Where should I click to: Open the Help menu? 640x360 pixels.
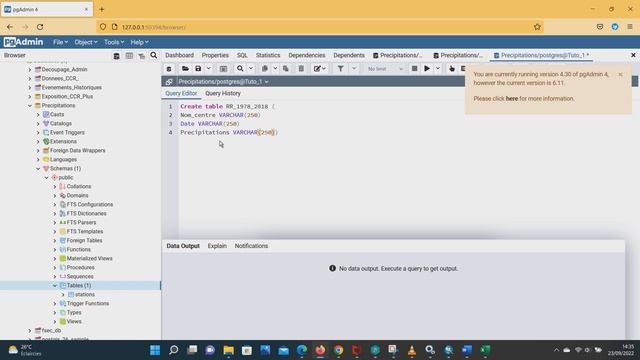pos(139,42)
